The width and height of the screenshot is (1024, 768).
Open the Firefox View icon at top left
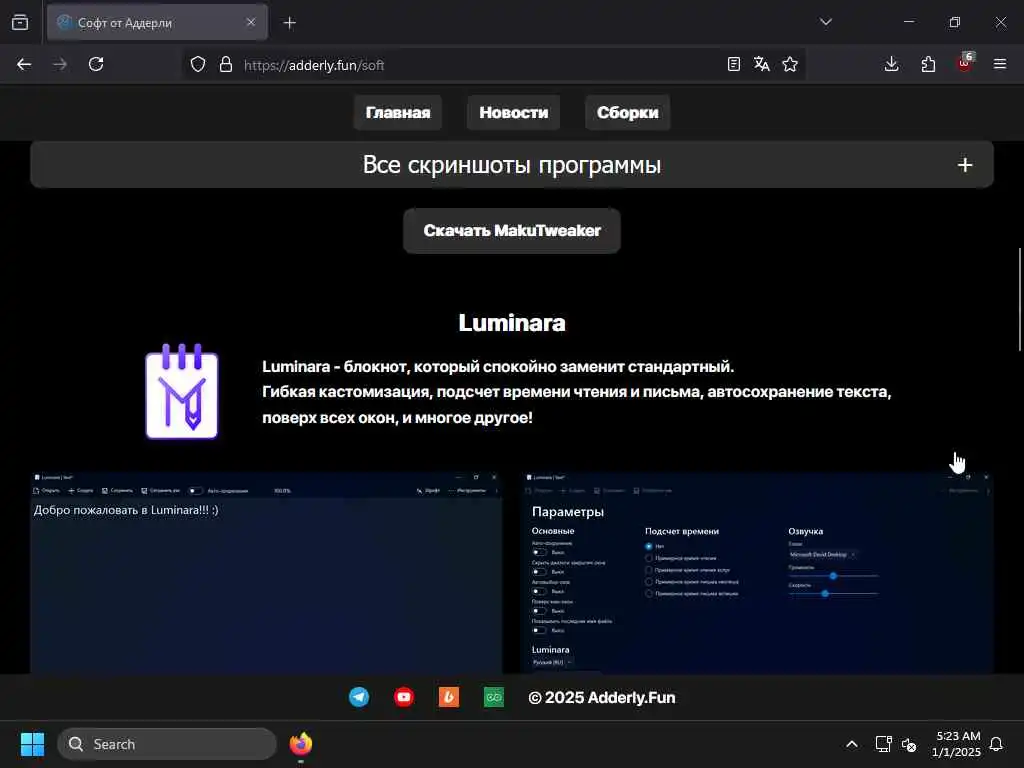coord(20,22)
